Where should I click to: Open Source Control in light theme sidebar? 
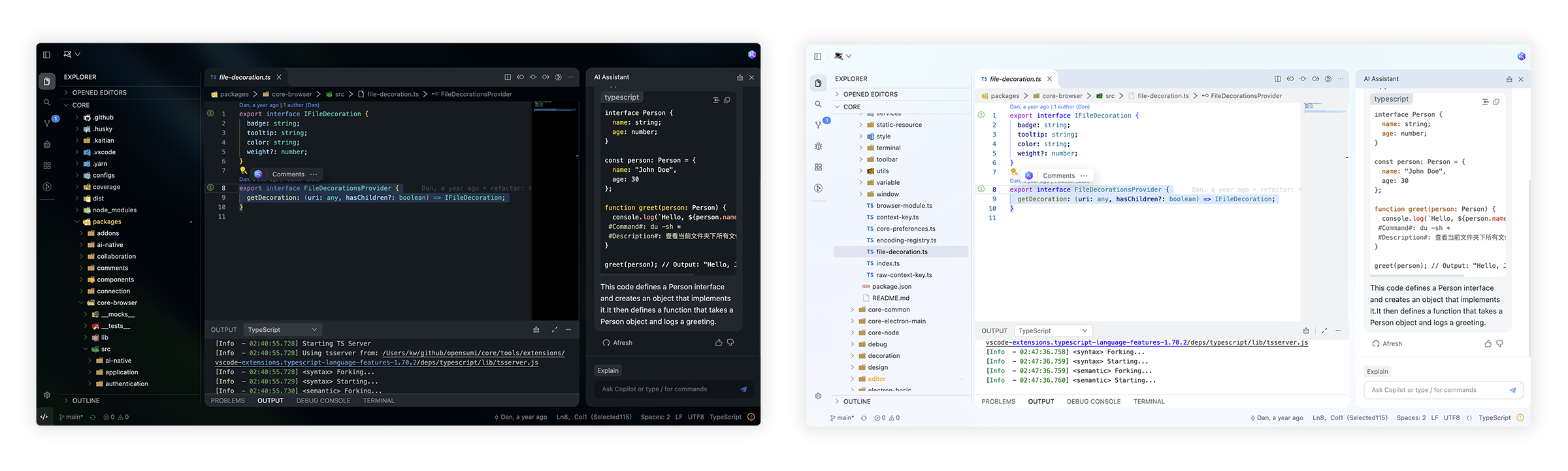tap(818, 125)
